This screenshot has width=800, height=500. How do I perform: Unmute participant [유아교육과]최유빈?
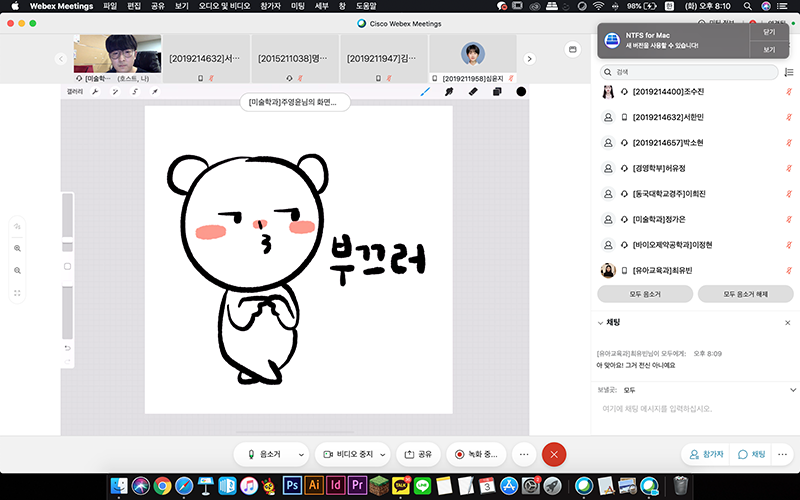(789, 270)
